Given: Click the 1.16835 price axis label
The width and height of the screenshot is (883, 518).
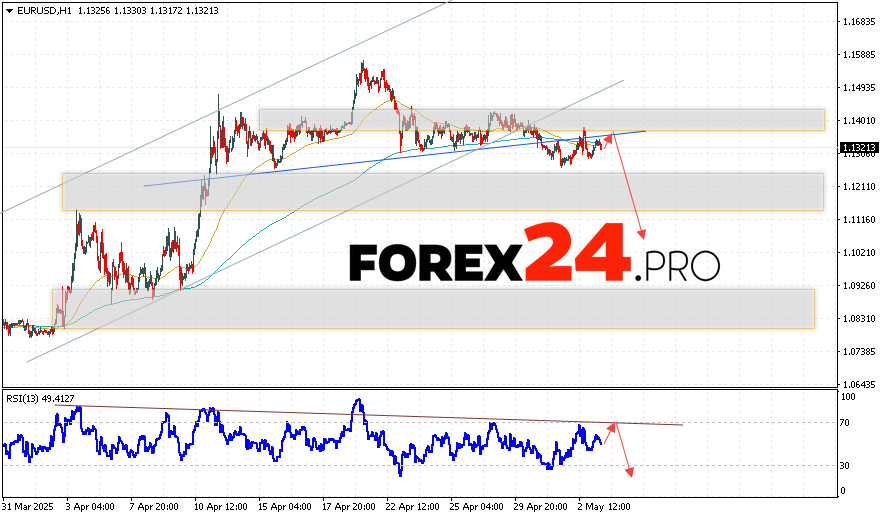Looking at the screenshot, I should 859,22.
